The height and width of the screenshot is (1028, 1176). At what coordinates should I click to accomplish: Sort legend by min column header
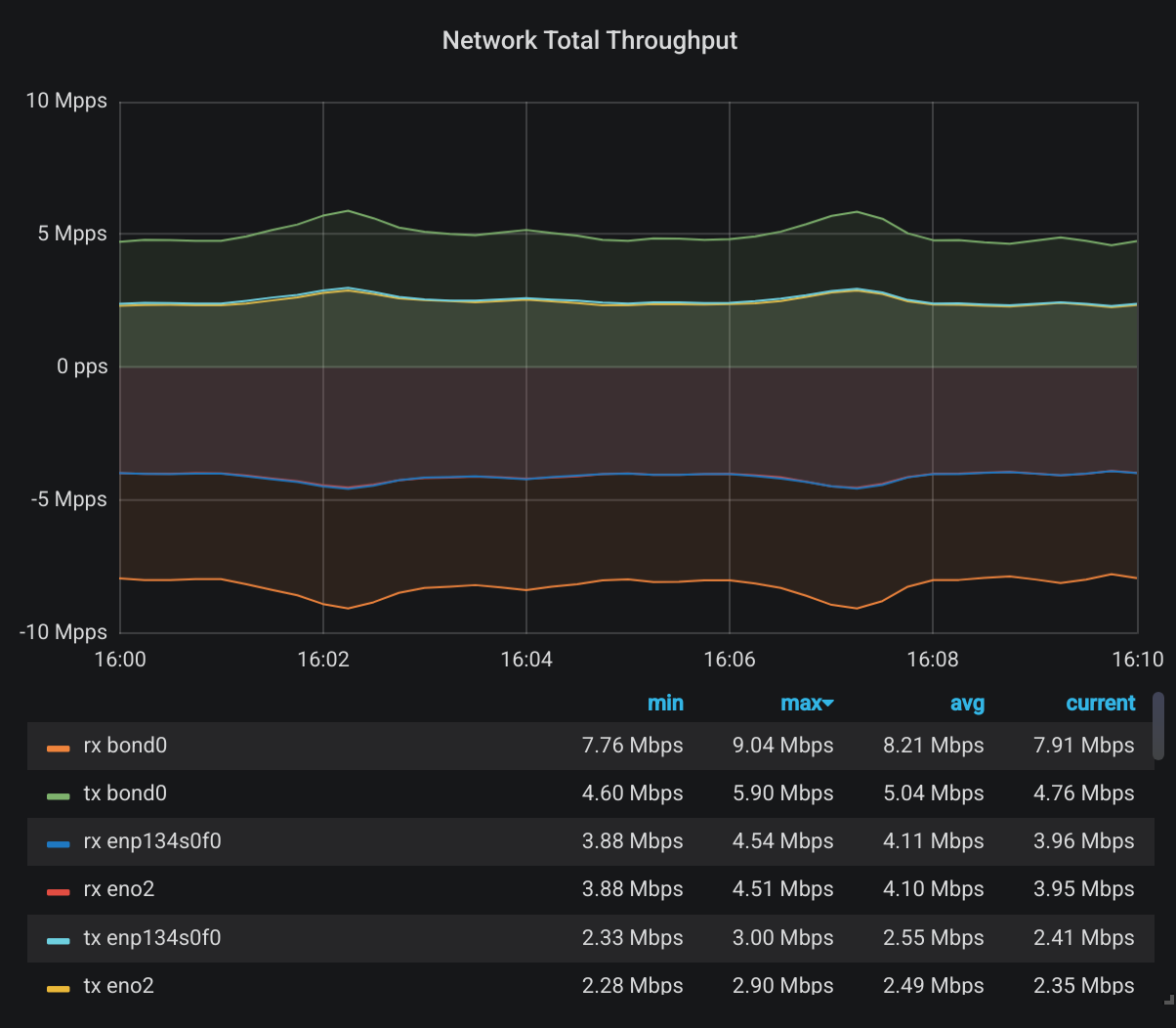665,703
